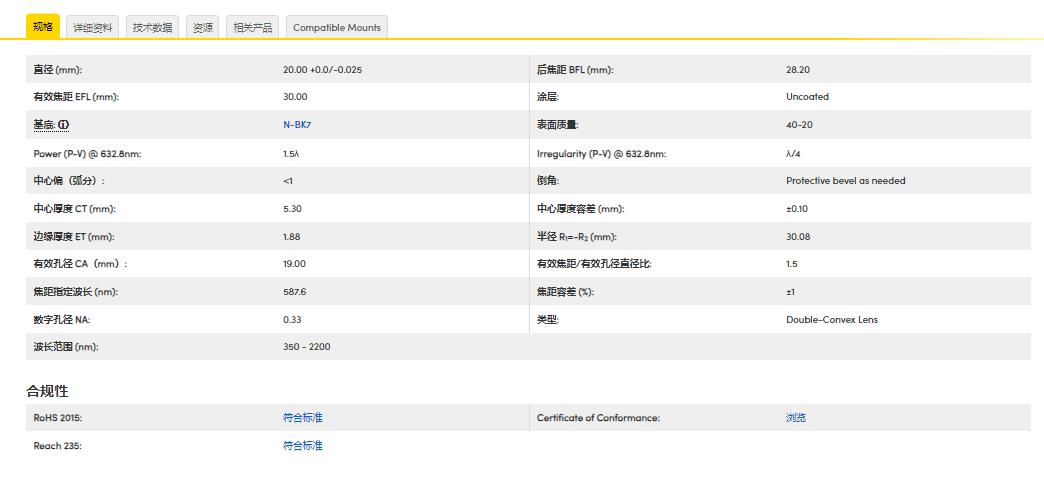The width and height of the screenshot is (1044, 481).
Task: Click the 涂层 label
Action: (x=548, y=97)
